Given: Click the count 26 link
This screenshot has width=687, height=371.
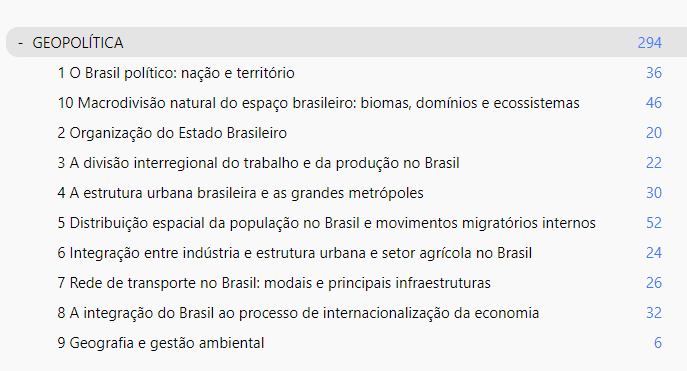Looking at the screenshot, I should click(x=654, y=283).
